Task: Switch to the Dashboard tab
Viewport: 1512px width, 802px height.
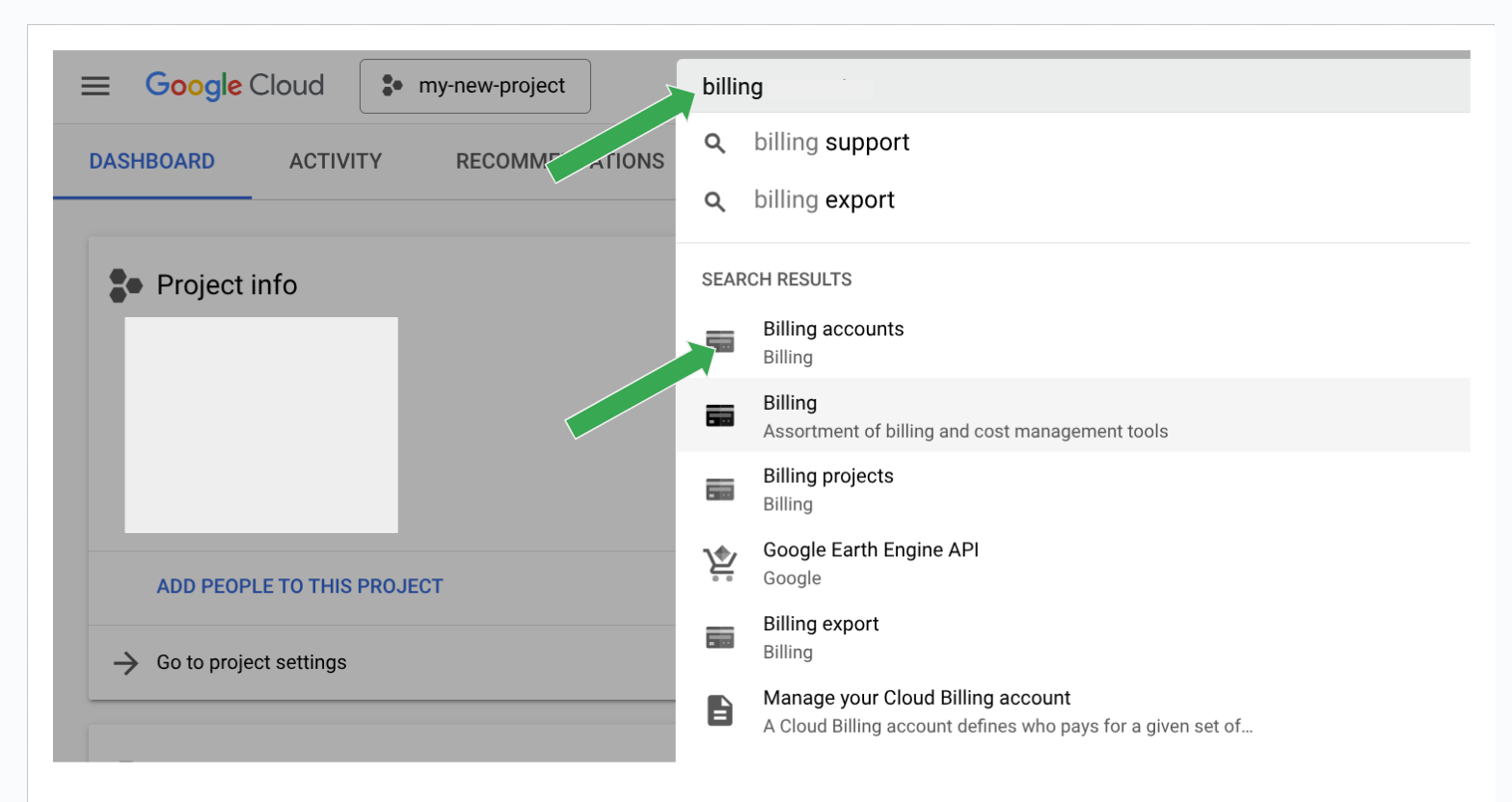Action: 152,161
